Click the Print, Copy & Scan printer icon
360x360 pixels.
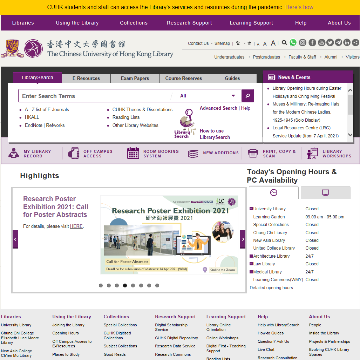pyautogui.click(x=253, y=153)
